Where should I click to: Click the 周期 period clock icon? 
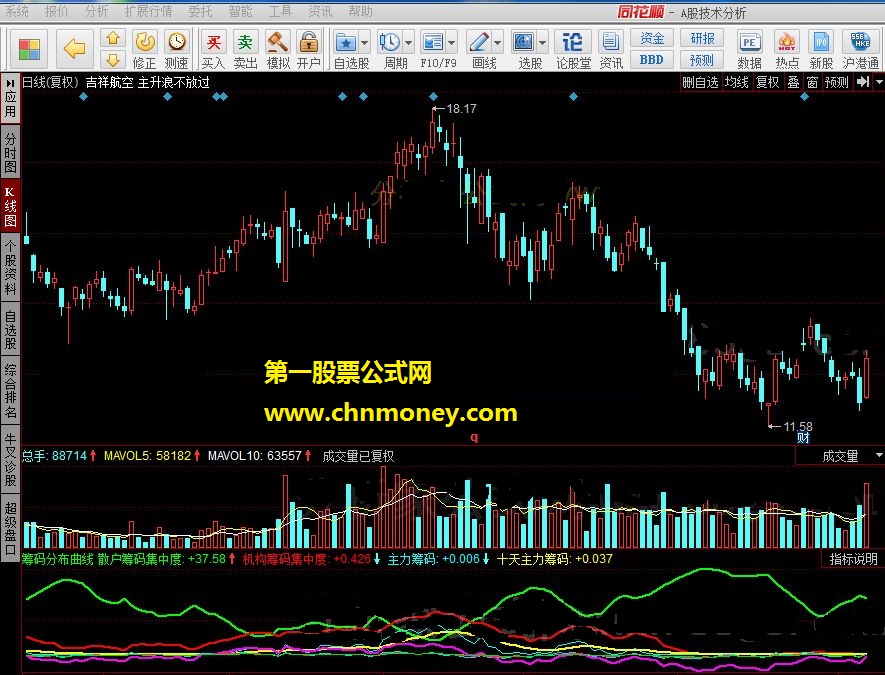coord(389,42)
